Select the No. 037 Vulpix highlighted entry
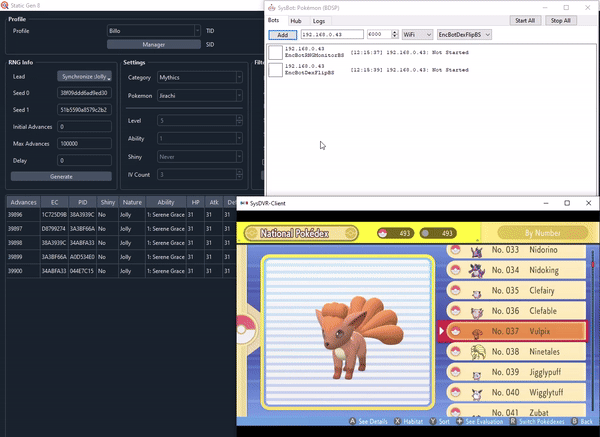Image resolution: width=600 pixels, height=437 pixels. pos(513,331)
